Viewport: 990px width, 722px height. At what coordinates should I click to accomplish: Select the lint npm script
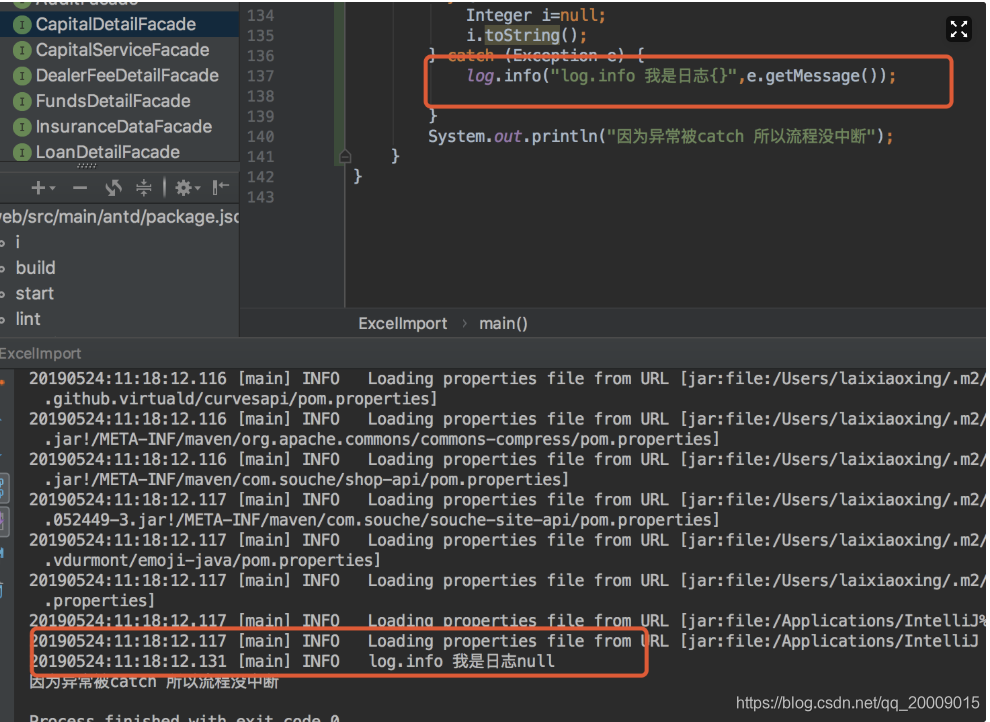[x=28, y=319]
